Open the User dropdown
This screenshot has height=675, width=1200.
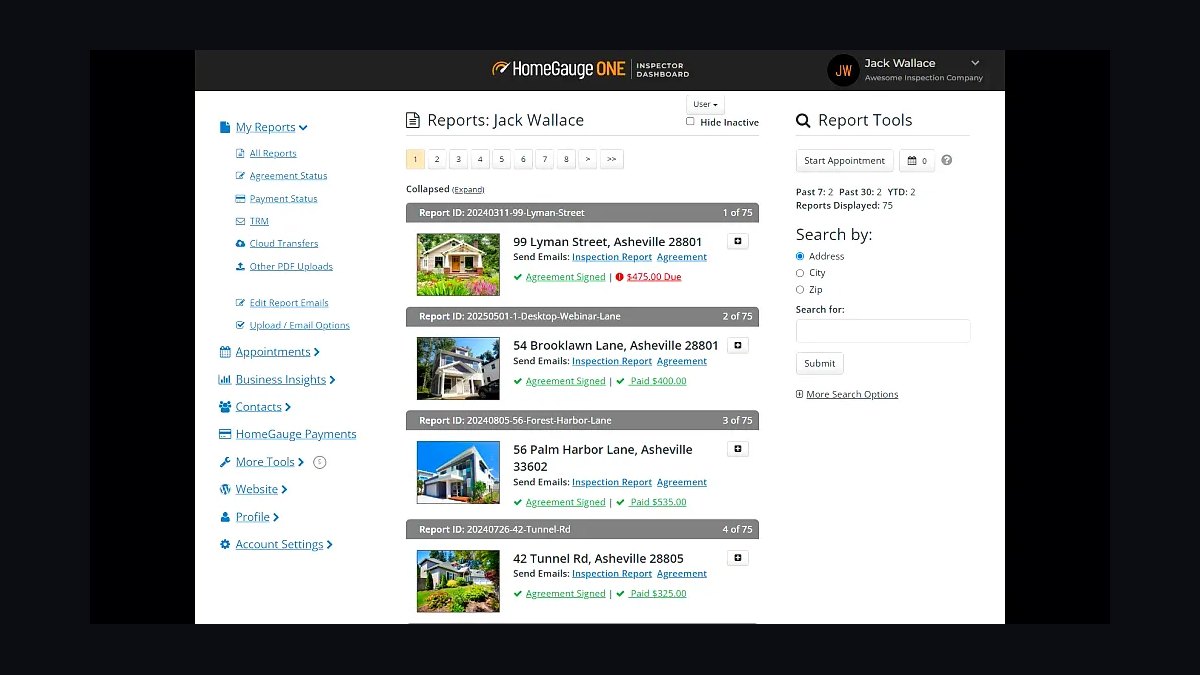coord(705,104)
